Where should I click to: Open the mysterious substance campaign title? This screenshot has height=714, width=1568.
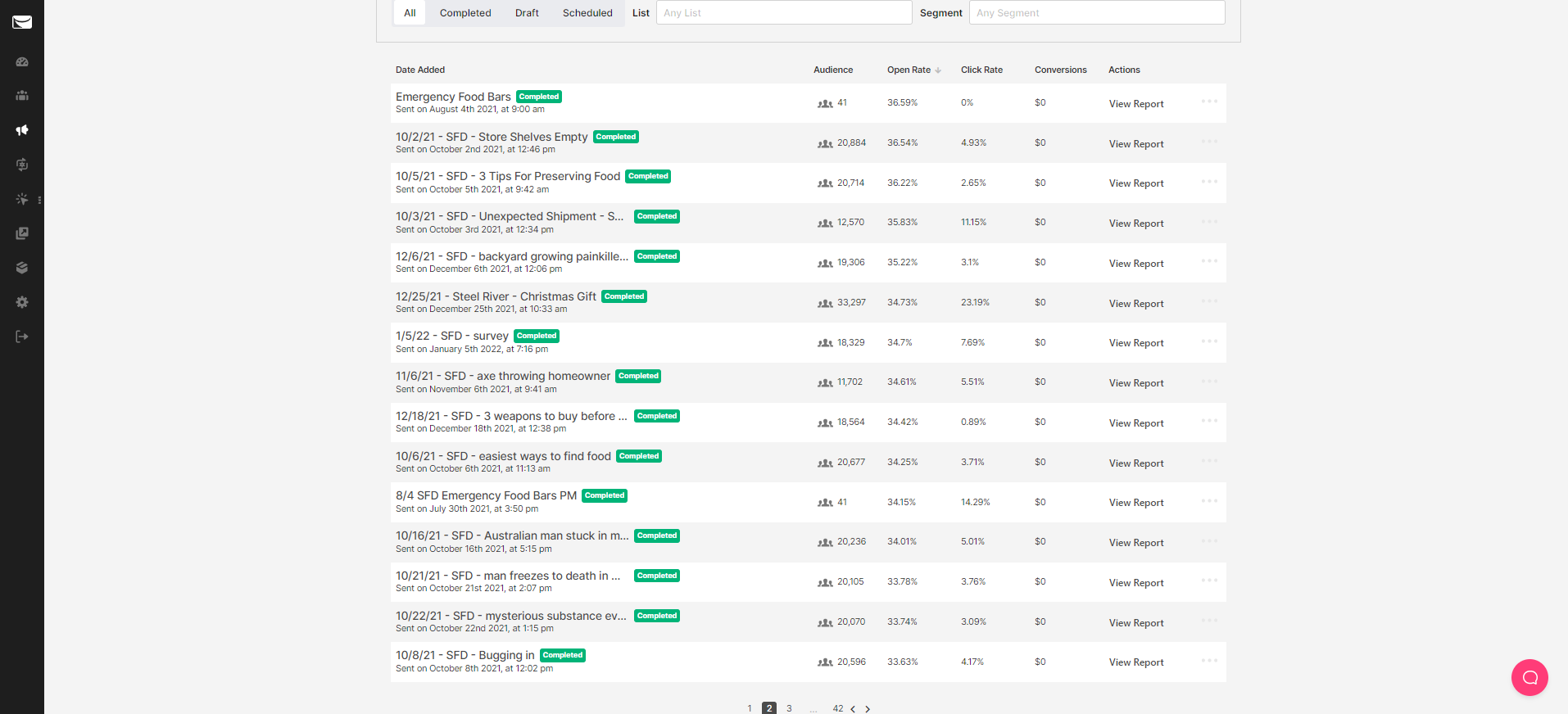click(x=511, y=616)
